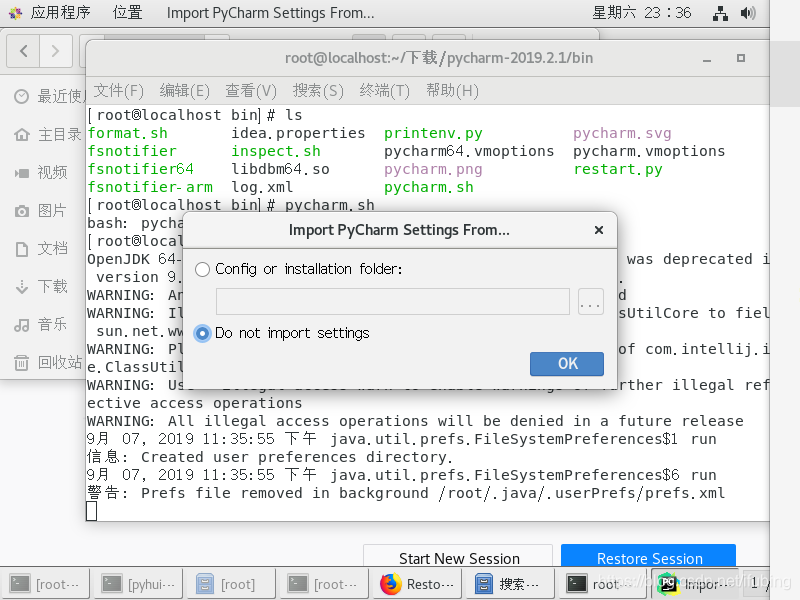Click the volume speaker icon in top bar

click(x=748, y=13)
